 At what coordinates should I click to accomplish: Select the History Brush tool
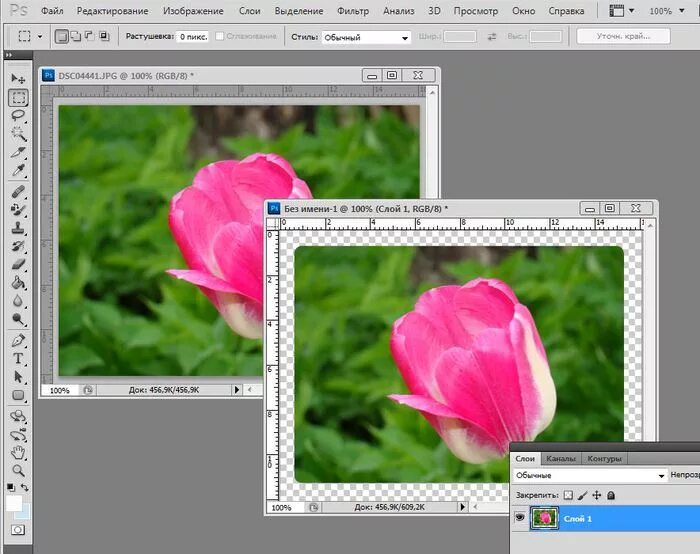[18, 246]
